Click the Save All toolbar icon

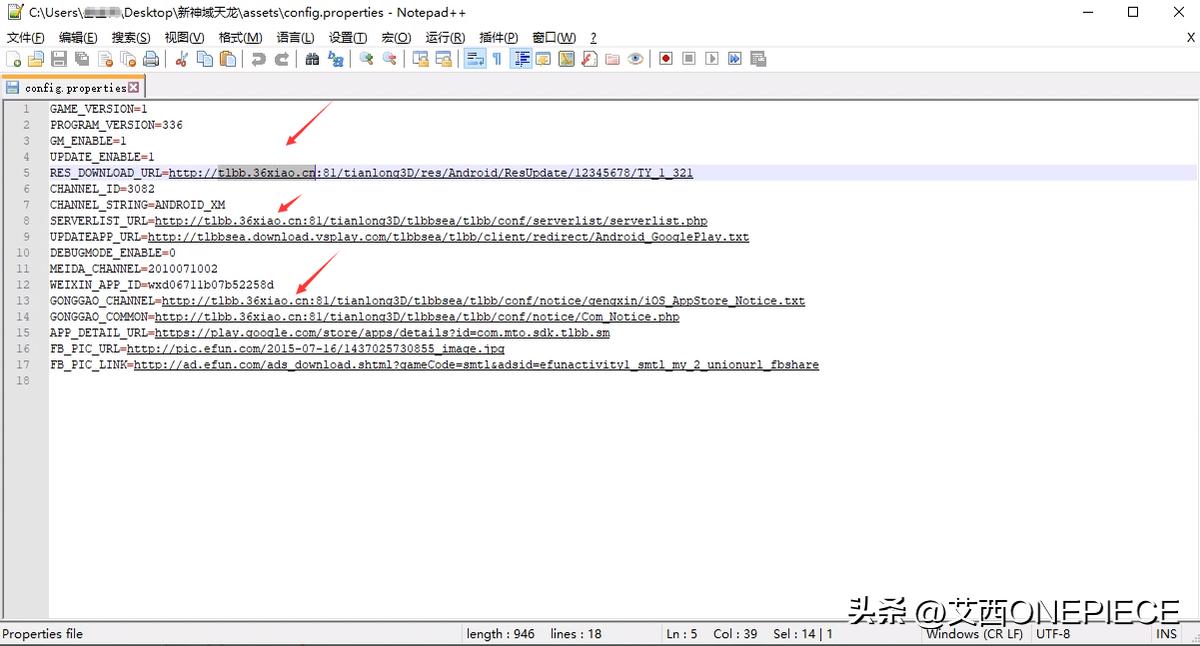coord(82,59)
